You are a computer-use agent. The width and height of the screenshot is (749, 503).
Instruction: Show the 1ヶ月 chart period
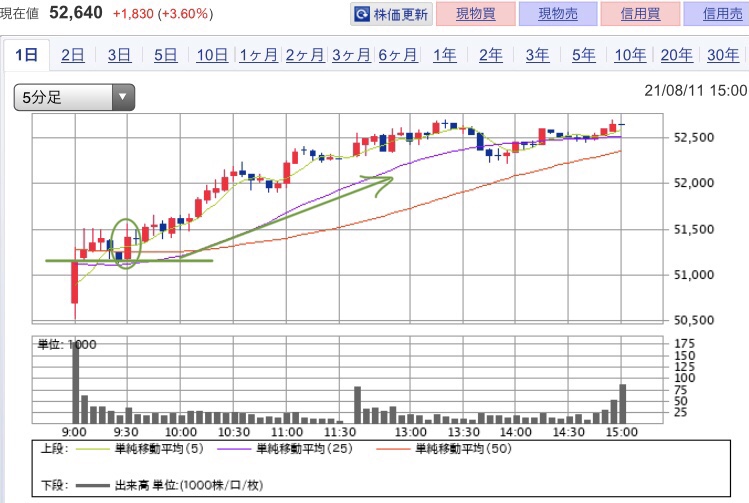tap(258, 55)
